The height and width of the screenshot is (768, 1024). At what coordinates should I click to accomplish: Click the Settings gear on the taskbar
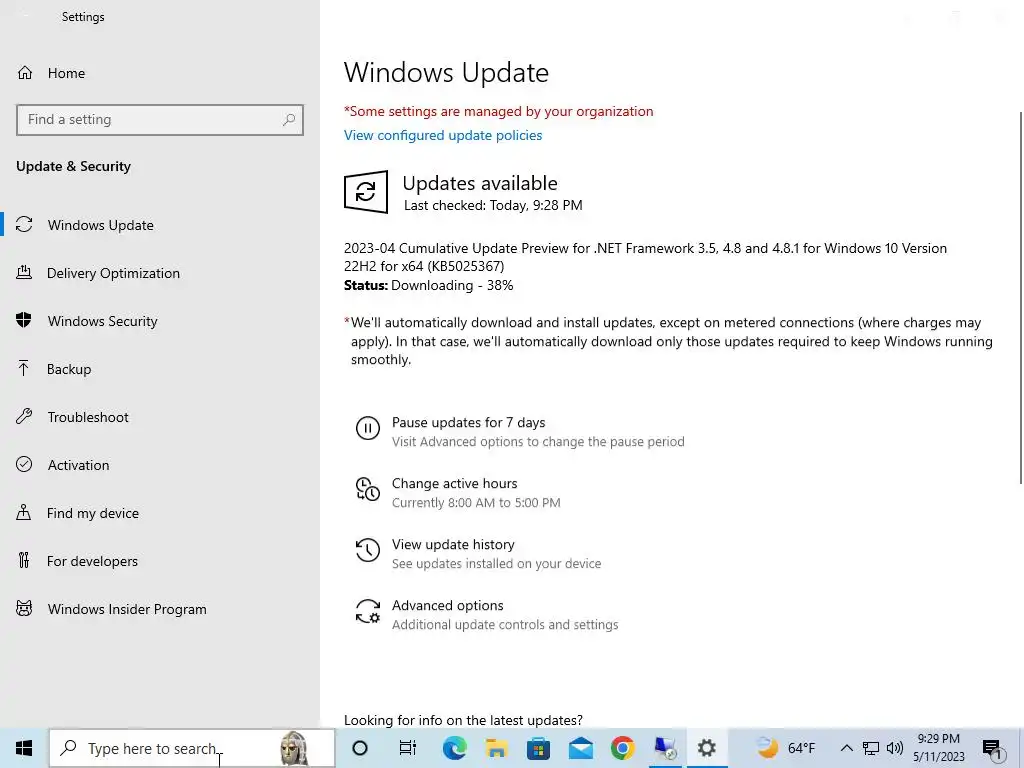[707, 748]
